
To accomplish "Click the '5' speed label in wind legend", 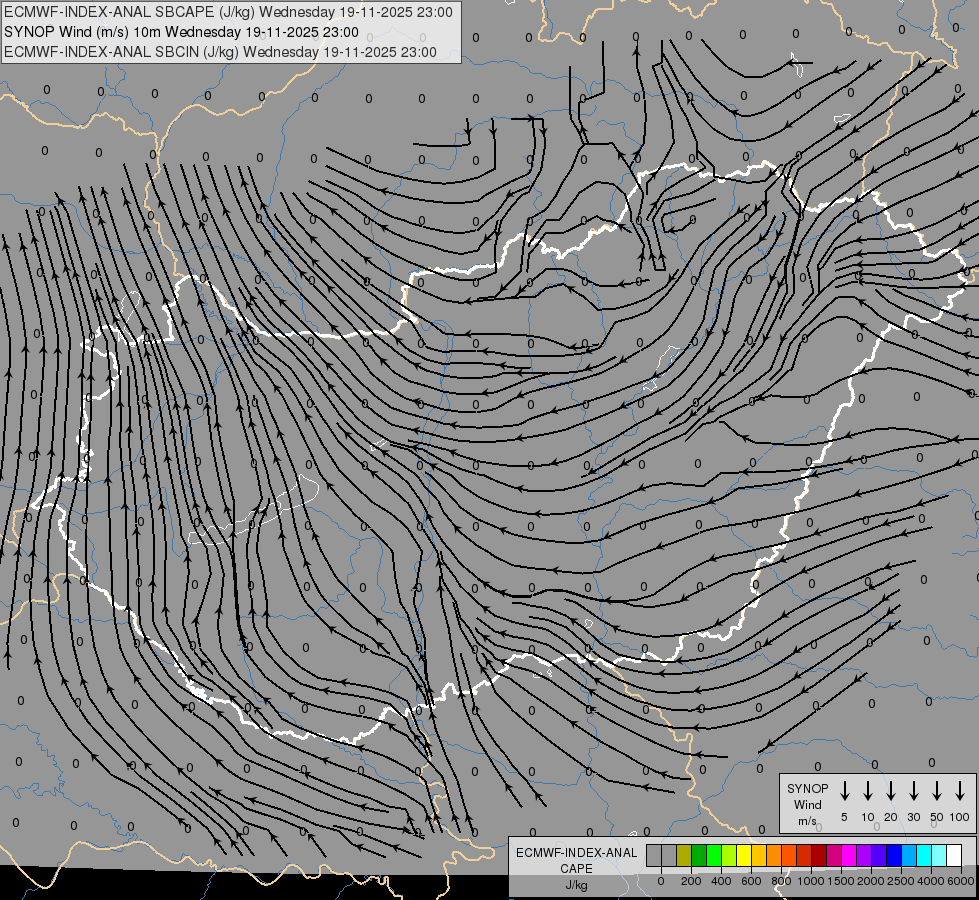I will pyautogui.click(x=844, y=817).
